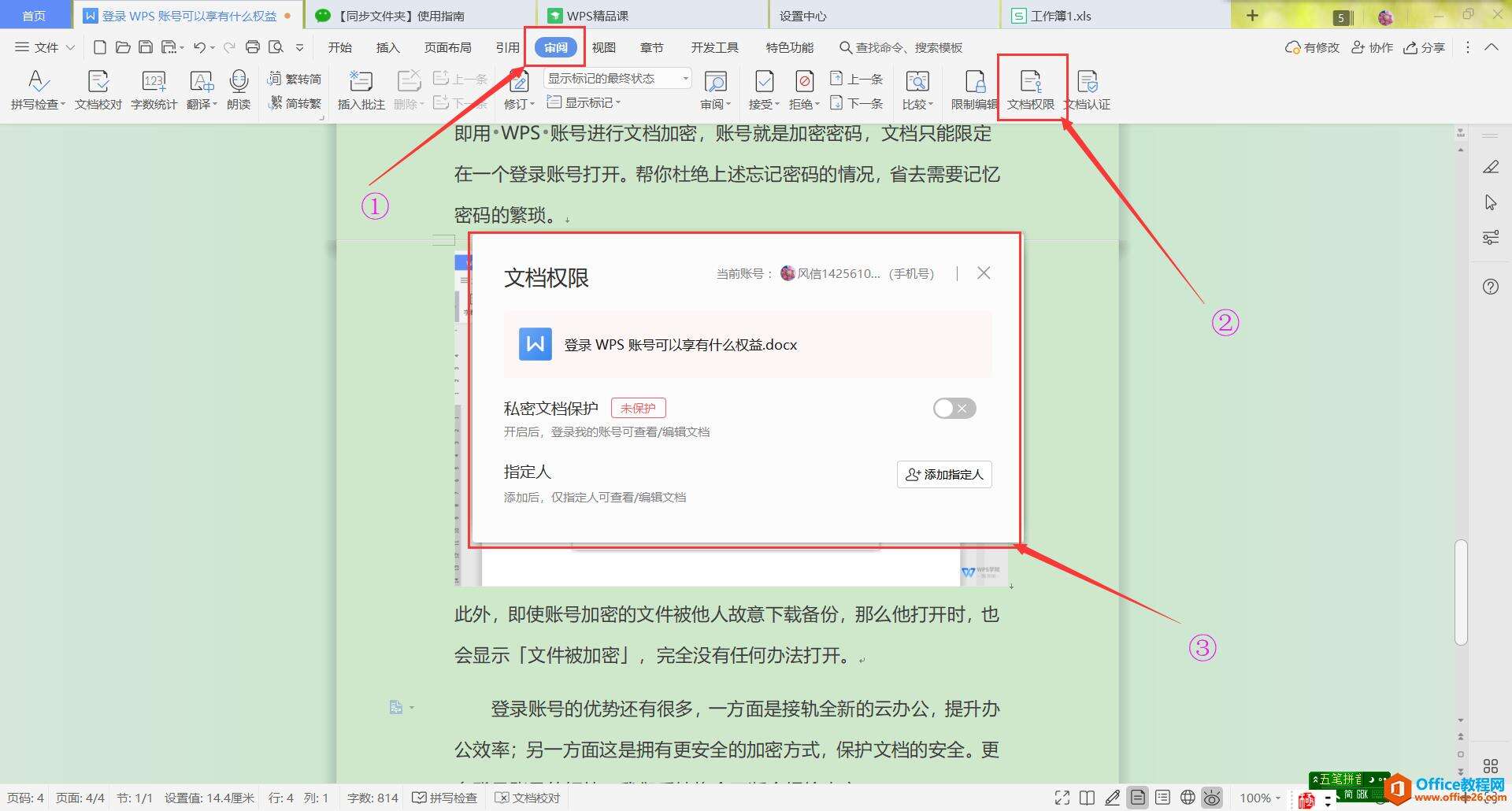Open the 插入 ribbon tab

point(388,47)
